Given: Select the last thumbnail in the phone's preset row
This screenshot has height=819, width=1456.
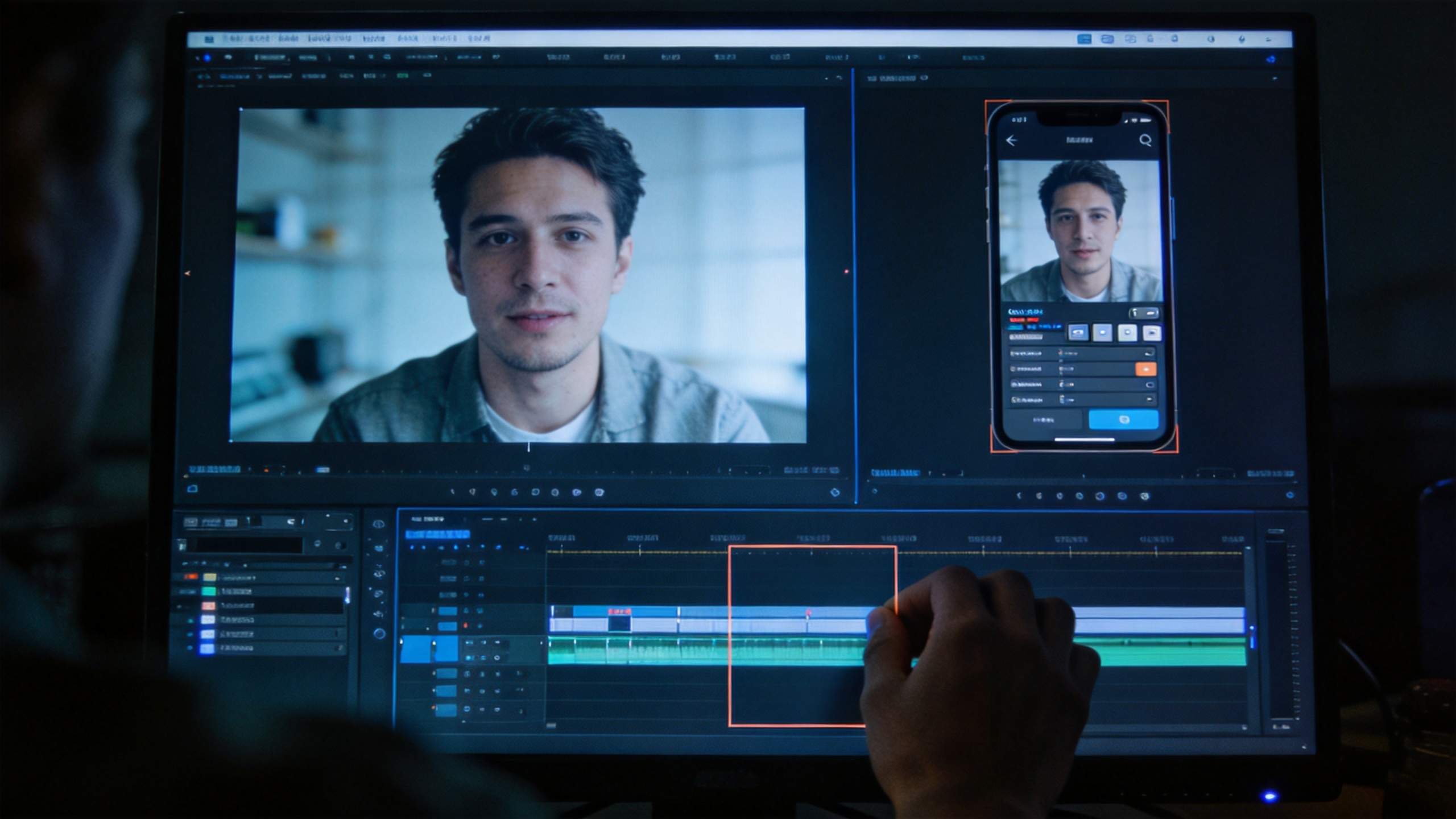Looking at the screenshot, I should 1152,333.
